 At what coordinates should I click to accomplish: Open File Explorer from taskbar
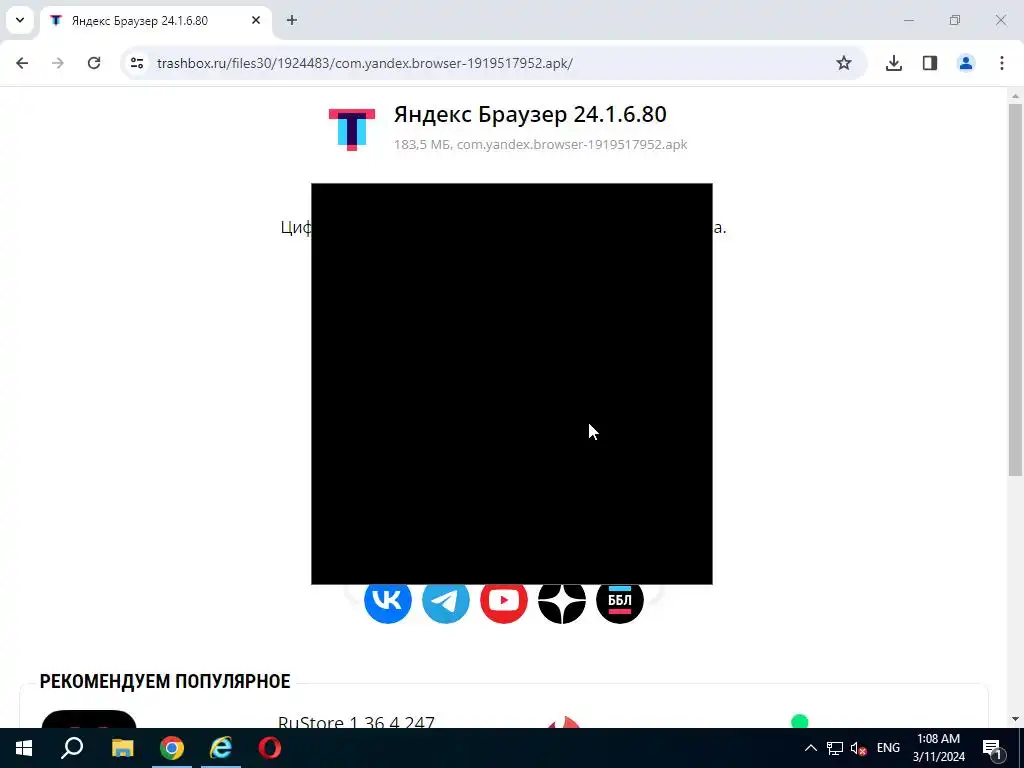click(x=122, y=748)
